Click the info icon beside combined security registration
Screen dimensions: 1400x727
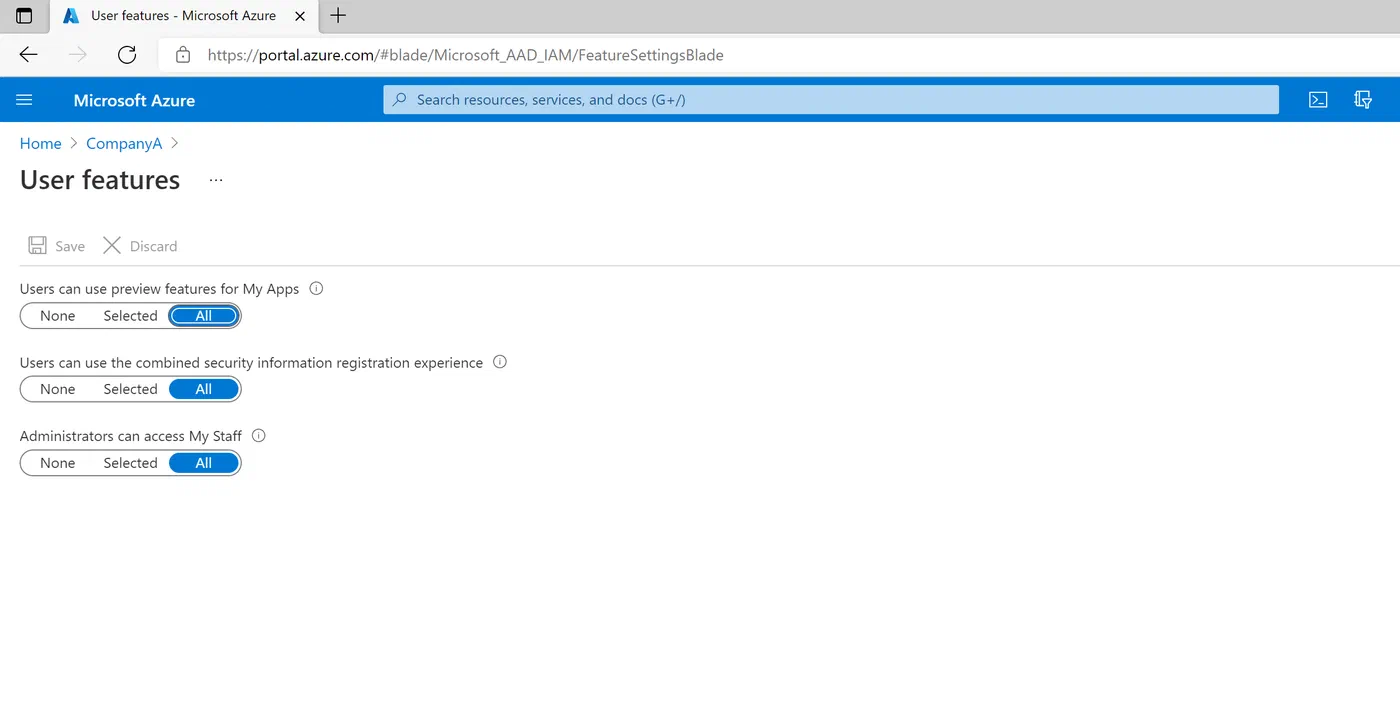coord(500,362)
